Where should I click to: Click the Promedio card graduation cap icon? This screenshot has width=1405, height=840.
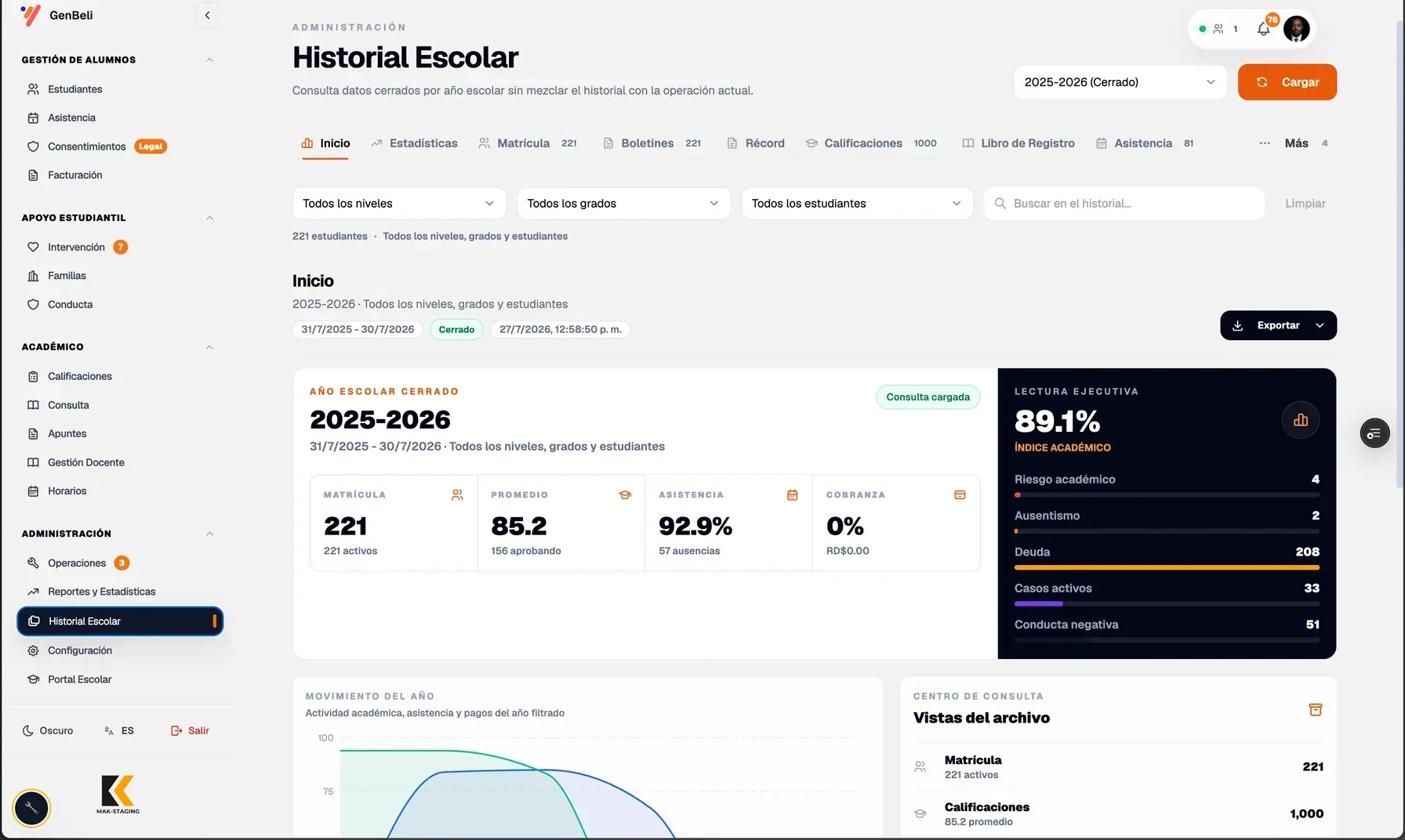point(625,495)
